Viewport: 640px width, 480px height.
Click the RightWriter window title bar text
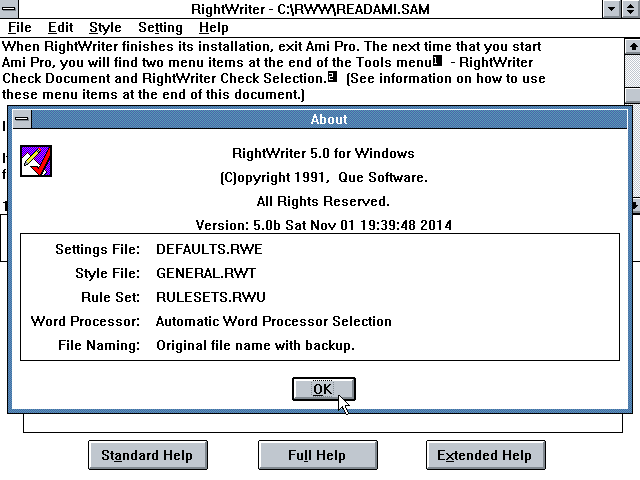pos(310,9)
